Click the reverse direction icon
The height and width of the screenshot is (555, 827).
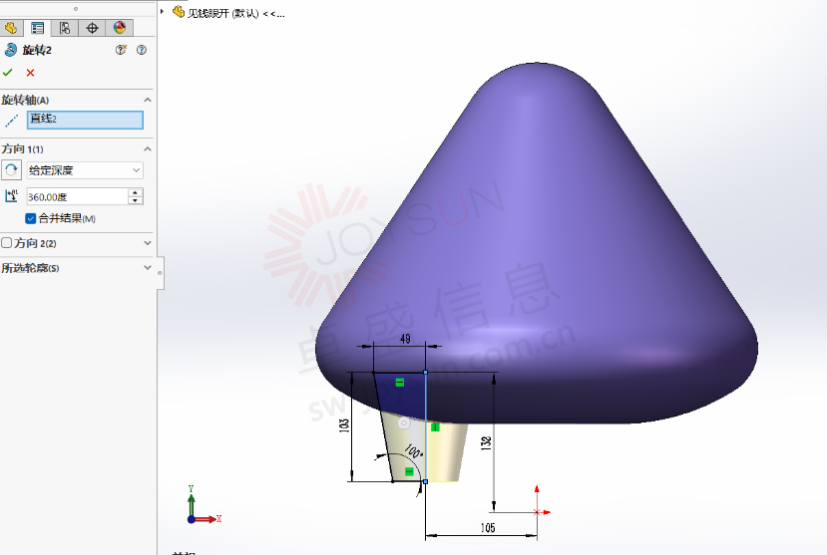click(x=12, y=170)
